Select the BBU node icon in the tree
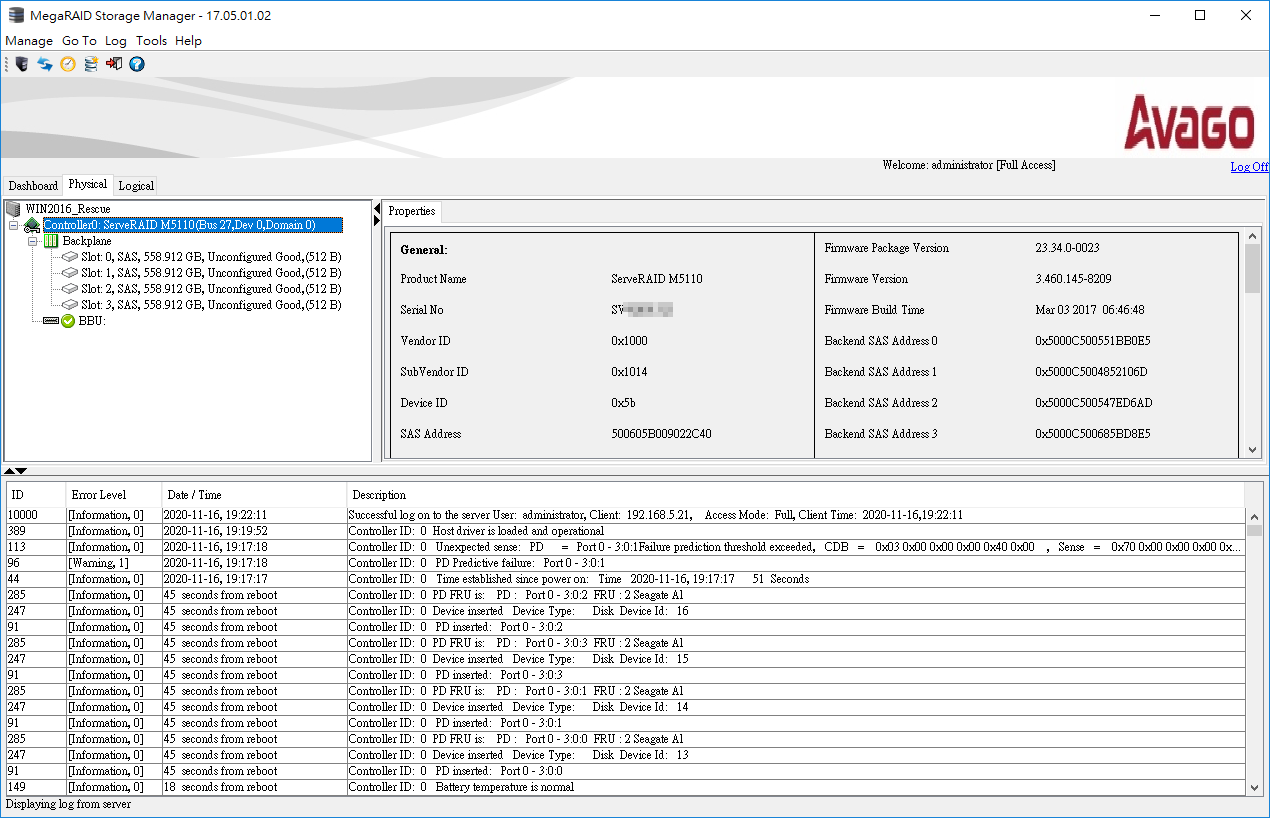This screenshot has width=1270, height=818. coord(51,321)
